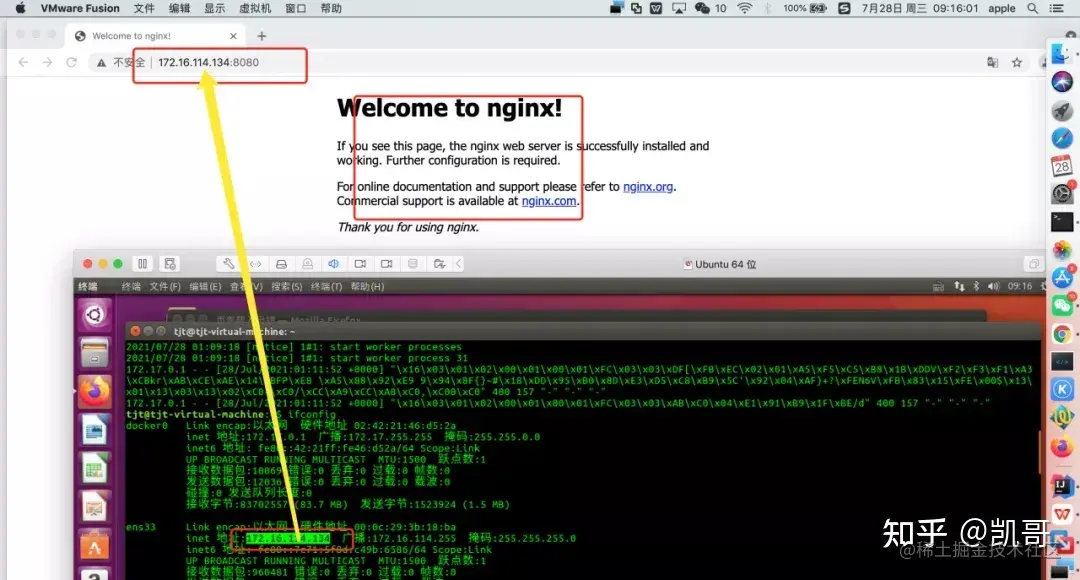The width and height of the screenshot is (1080, 580).
Task: Click second VMware camera toolbar icon
Action: pos(386,264)
